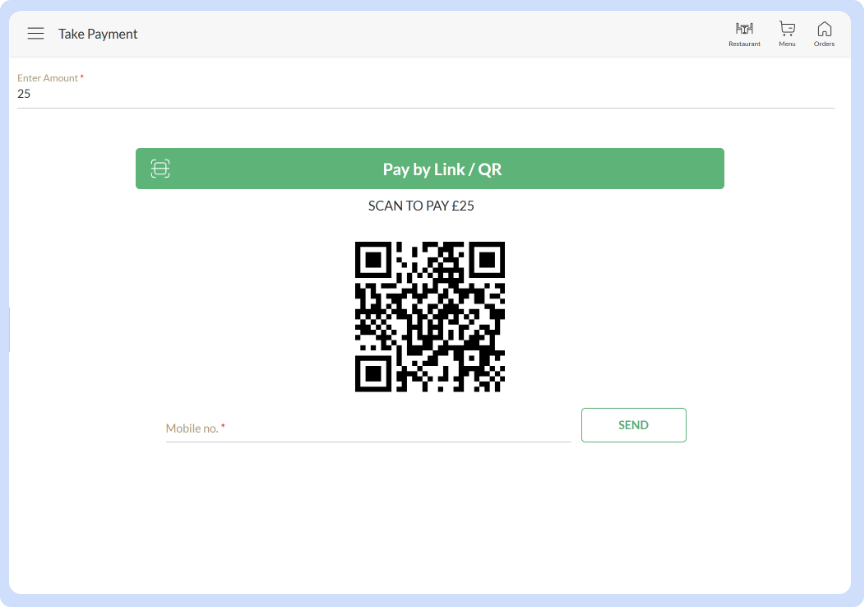Click the Mobile no. placeholder label
The width and height of the screenshot is (864, 607).
tap(195, 429)
